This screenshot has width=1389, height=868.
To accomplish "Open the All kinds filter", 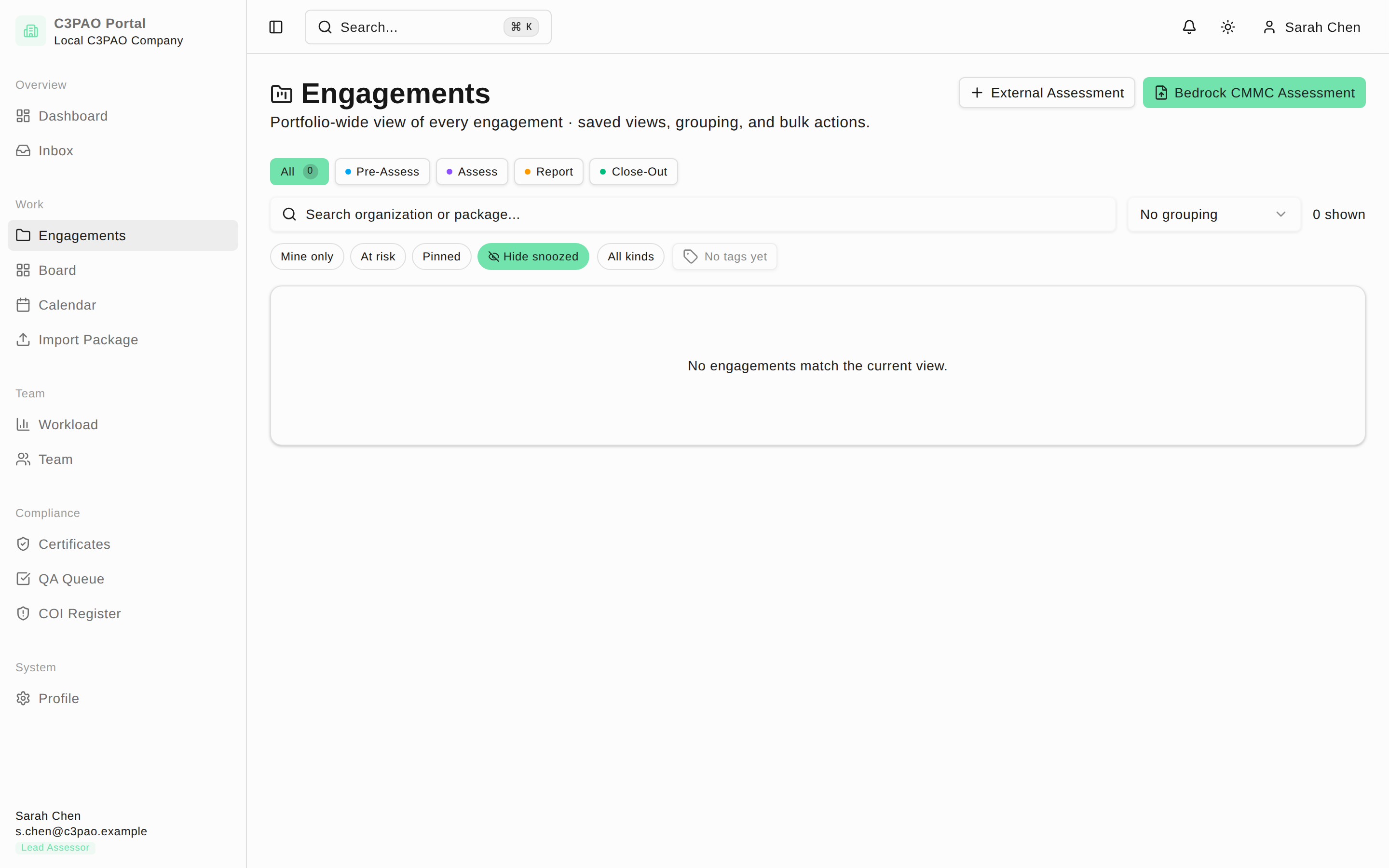I will pyautogui.click(x=631, y=257).
